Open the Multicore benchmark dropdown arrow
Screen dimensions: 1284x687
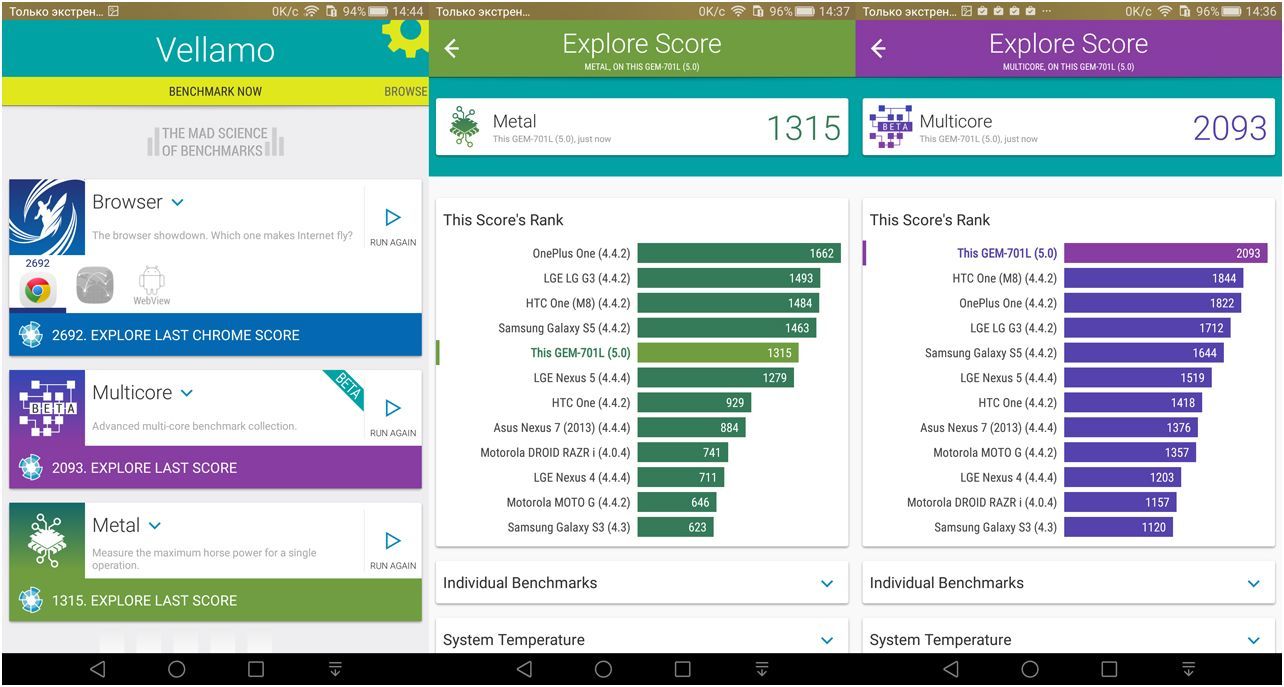tap(186, 393)
